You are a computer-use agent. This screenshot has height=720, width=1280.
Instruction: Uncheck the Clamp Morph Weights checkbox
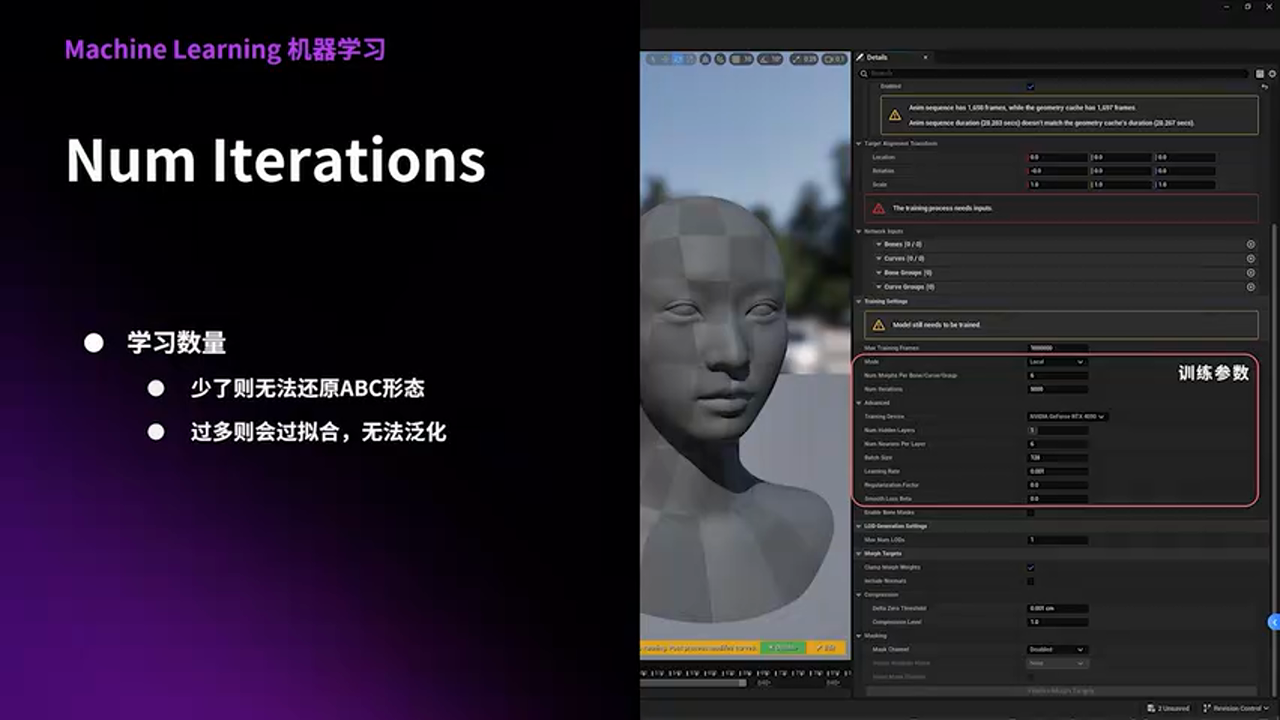coord(1030,567)
